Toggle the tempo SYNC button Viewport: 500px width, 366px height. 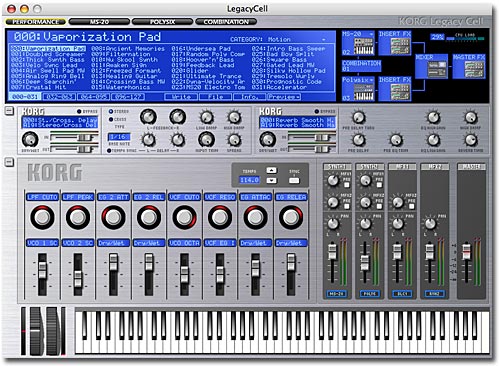294,180
